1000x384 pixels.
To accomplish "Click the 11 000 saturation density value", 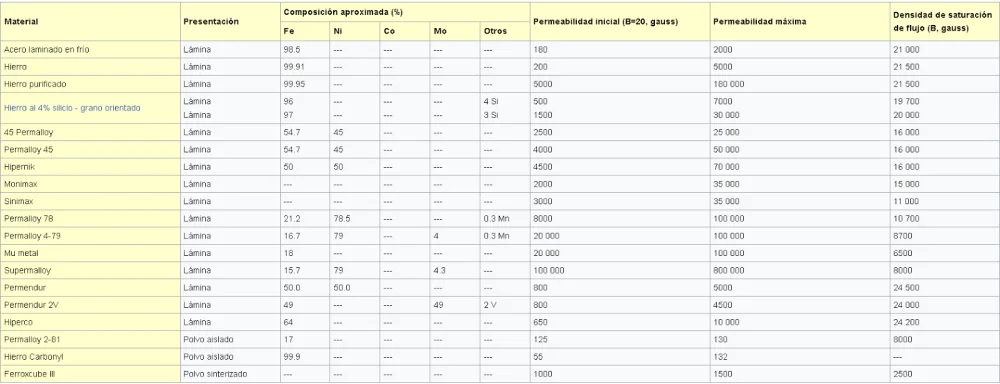I will [906, 201].
